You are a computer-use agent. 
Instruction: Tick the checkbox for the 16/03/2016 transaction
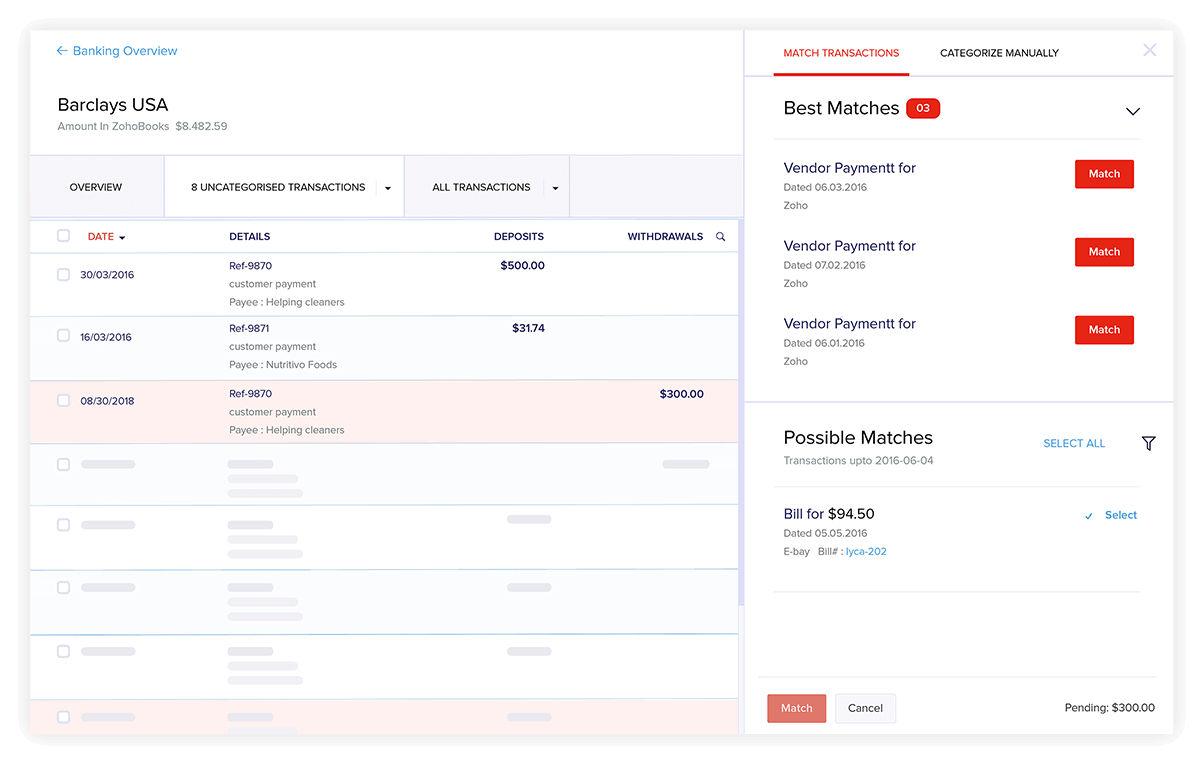tap(64, 337)
